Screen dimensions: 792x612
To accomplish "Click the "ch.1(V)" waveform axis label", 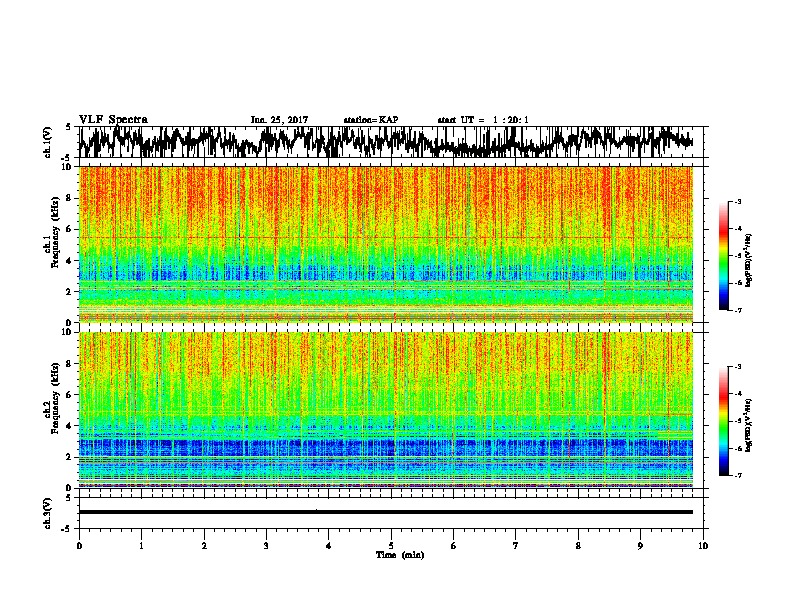I will 48,142.
